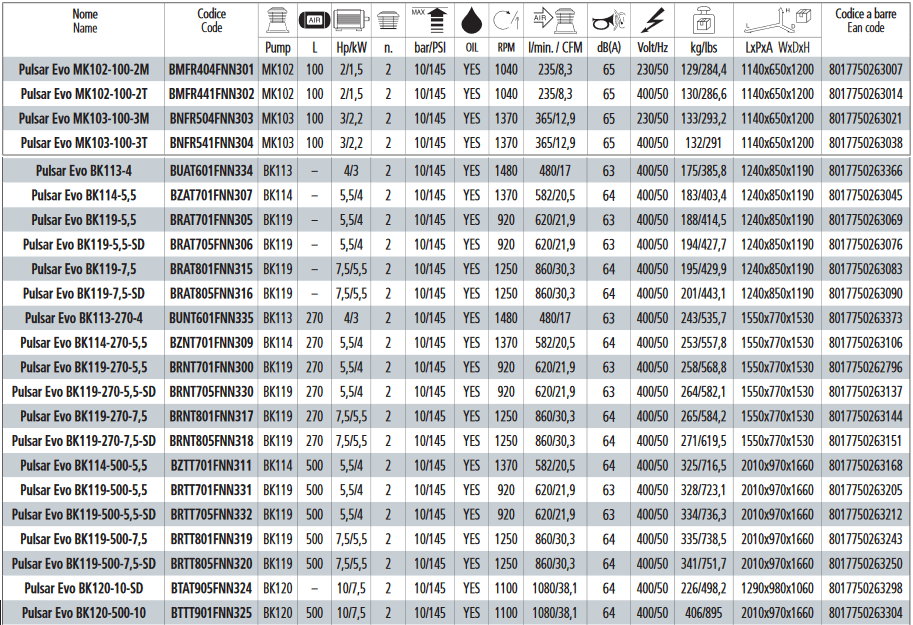Select the "Pulsar Evo BK120-500-10" name cell
This screenshot has width=913, height=625.
84,613
